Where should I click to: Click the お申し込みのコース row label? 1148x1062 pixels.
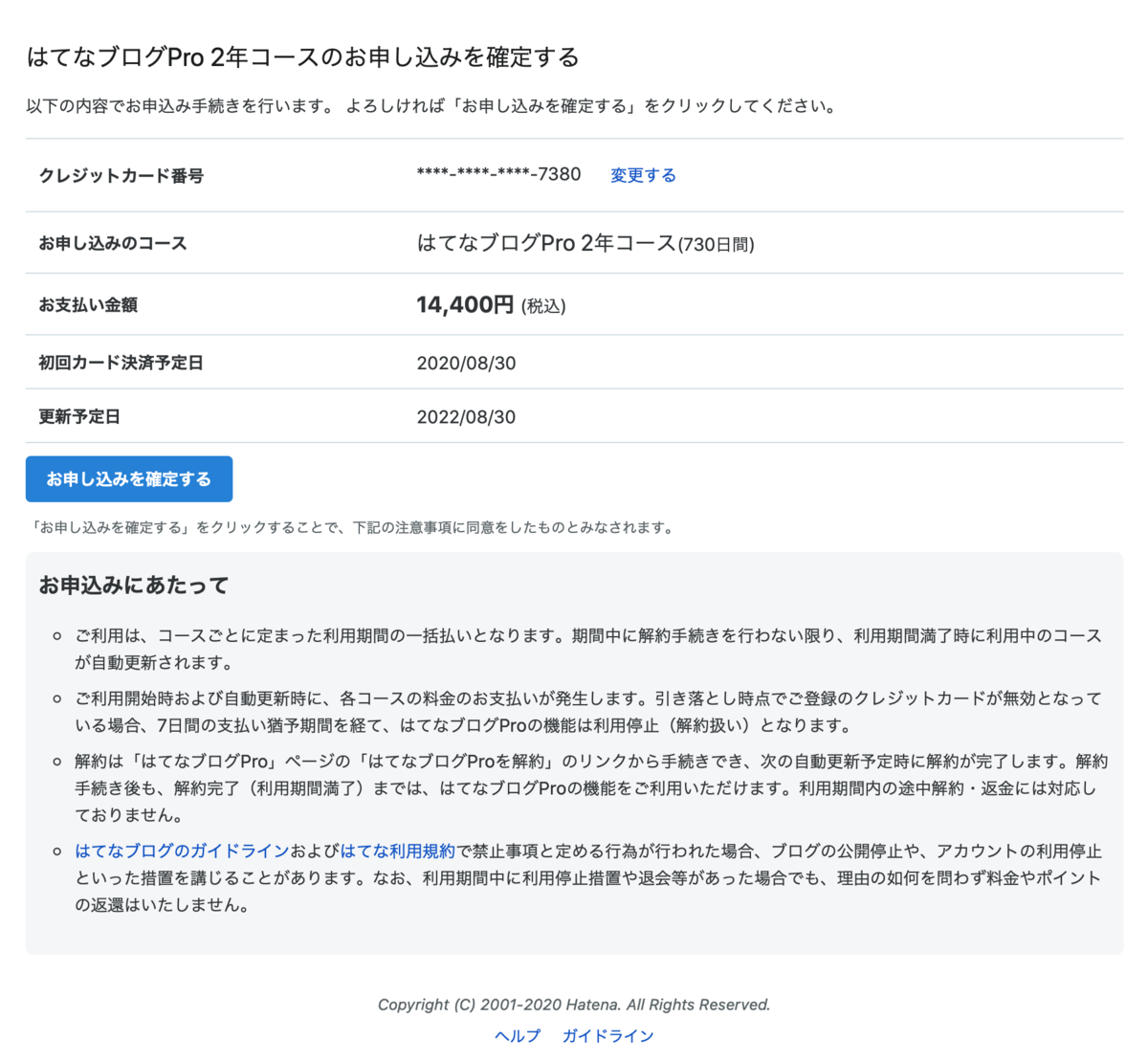pyautogui.click(x=113, y=243)
